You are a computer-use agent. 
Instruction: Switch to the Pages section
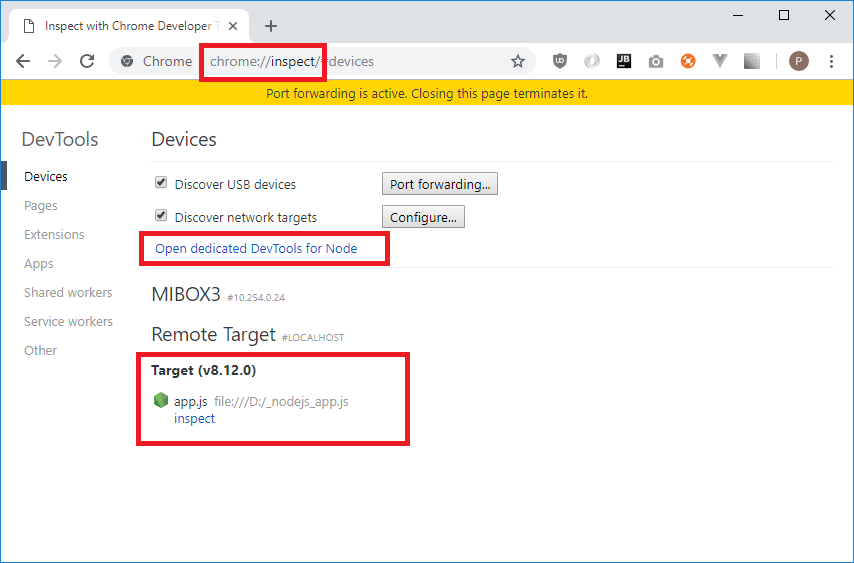coord(40,206)
